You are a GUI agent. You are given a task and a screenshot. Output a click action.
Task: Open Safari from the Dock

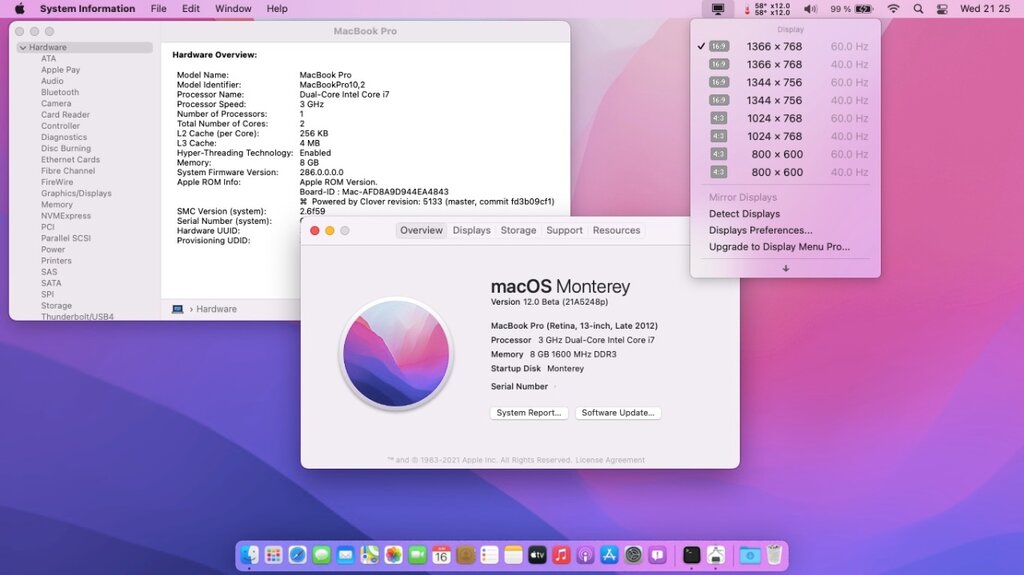pyautogui.click(x=297, y=555)
